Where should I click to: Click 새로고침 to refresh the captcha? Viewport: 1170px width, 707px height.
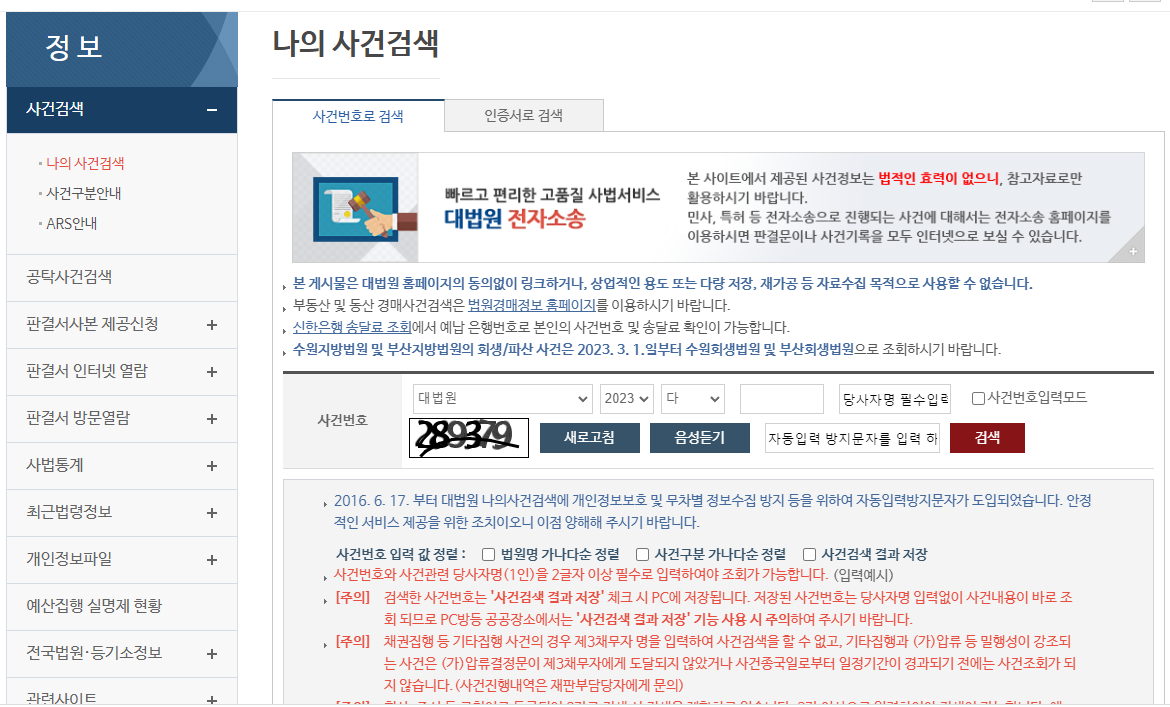pos(589,437)
